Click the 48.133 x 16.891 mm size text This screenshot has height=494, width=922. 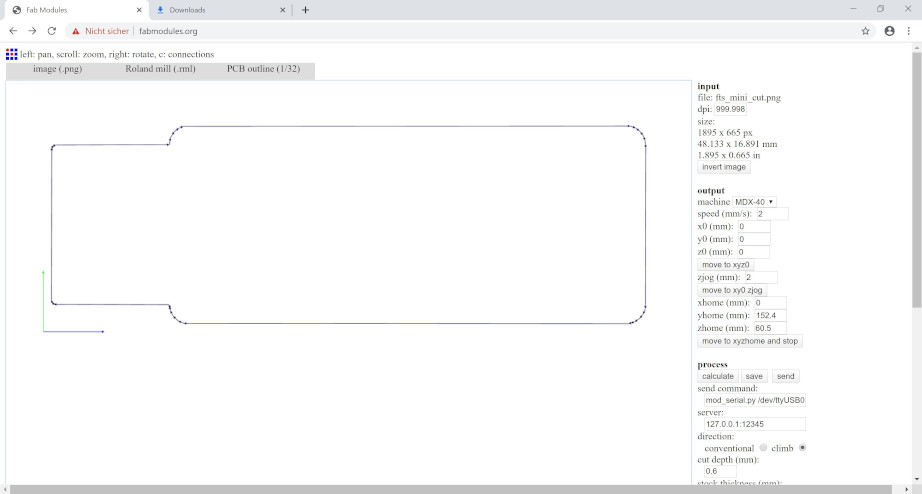coord(737,144)
